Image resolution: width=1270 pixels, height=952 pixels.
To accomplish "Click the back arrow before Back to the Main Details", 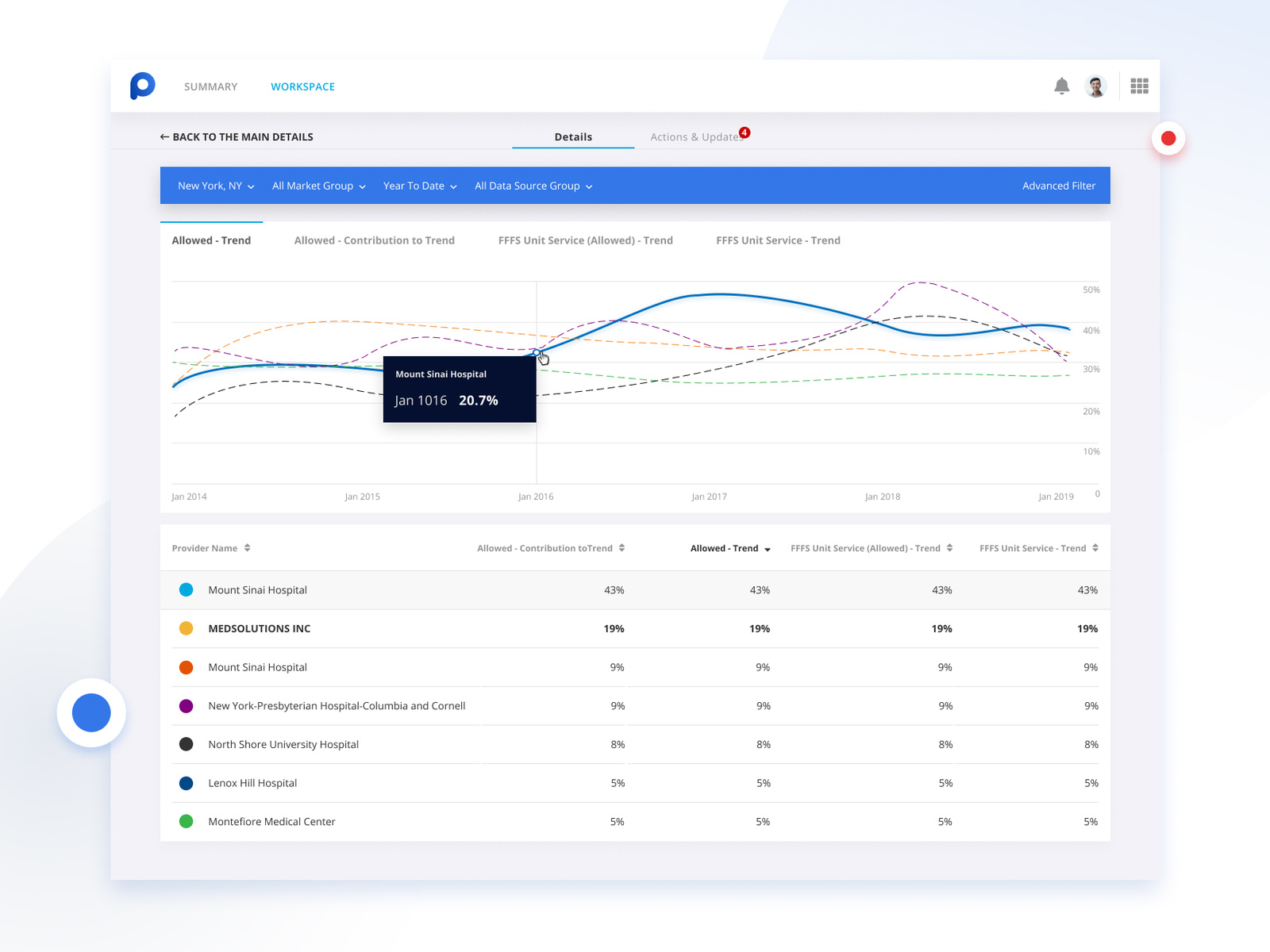I will click(x=164, y=136).
